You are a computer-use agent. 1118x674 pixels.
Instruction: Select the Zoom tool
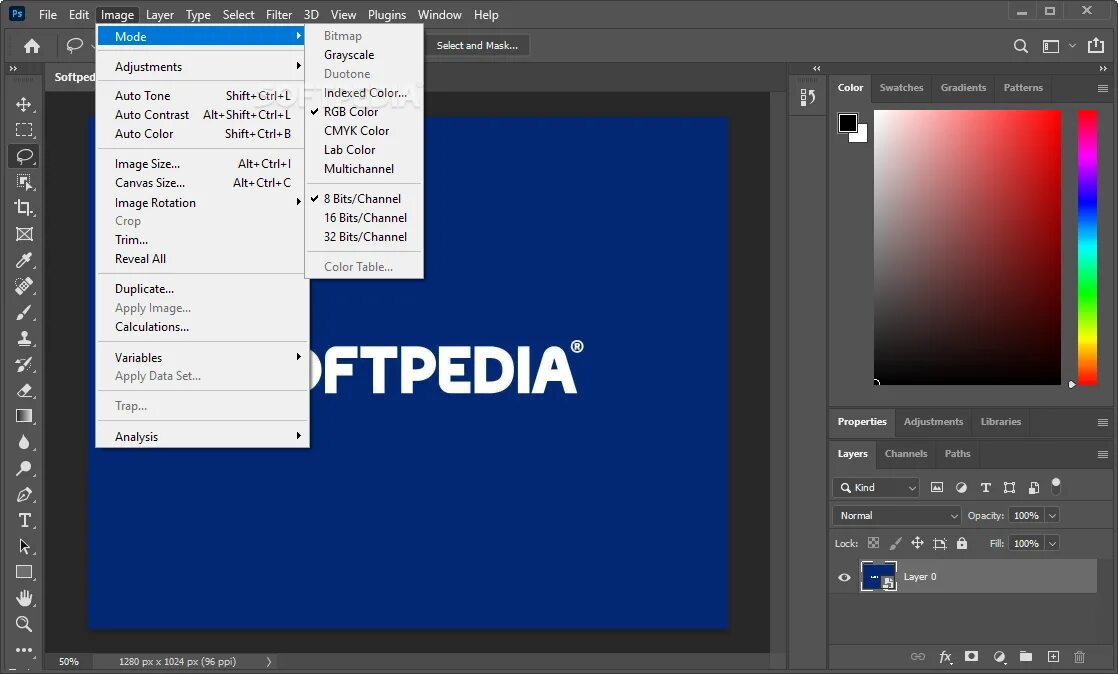24,624
